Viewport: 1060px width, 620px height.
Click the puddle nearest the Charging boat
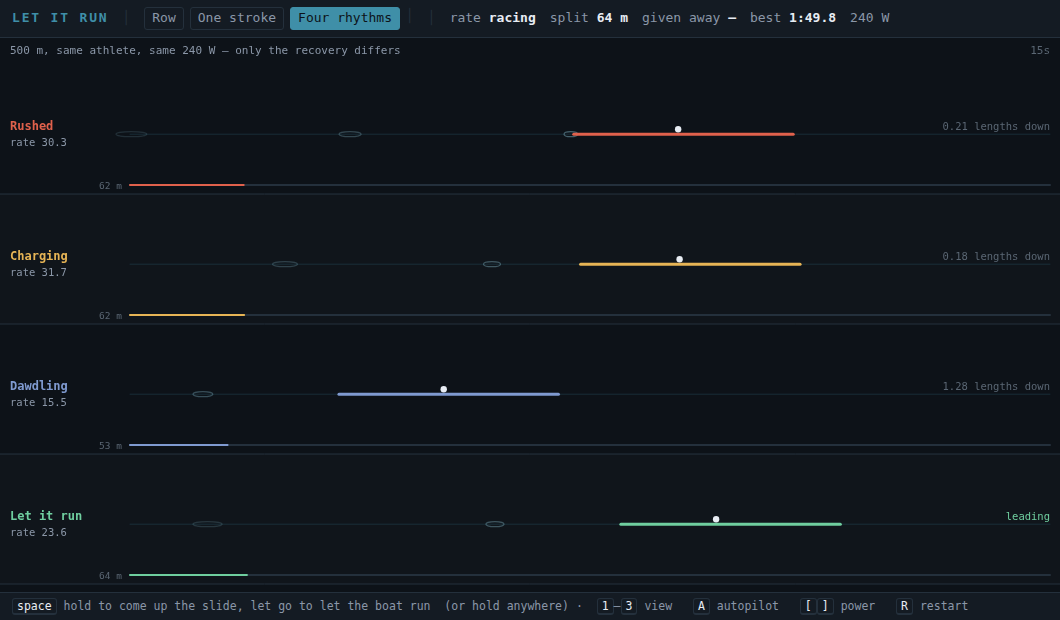coord(492,264)
